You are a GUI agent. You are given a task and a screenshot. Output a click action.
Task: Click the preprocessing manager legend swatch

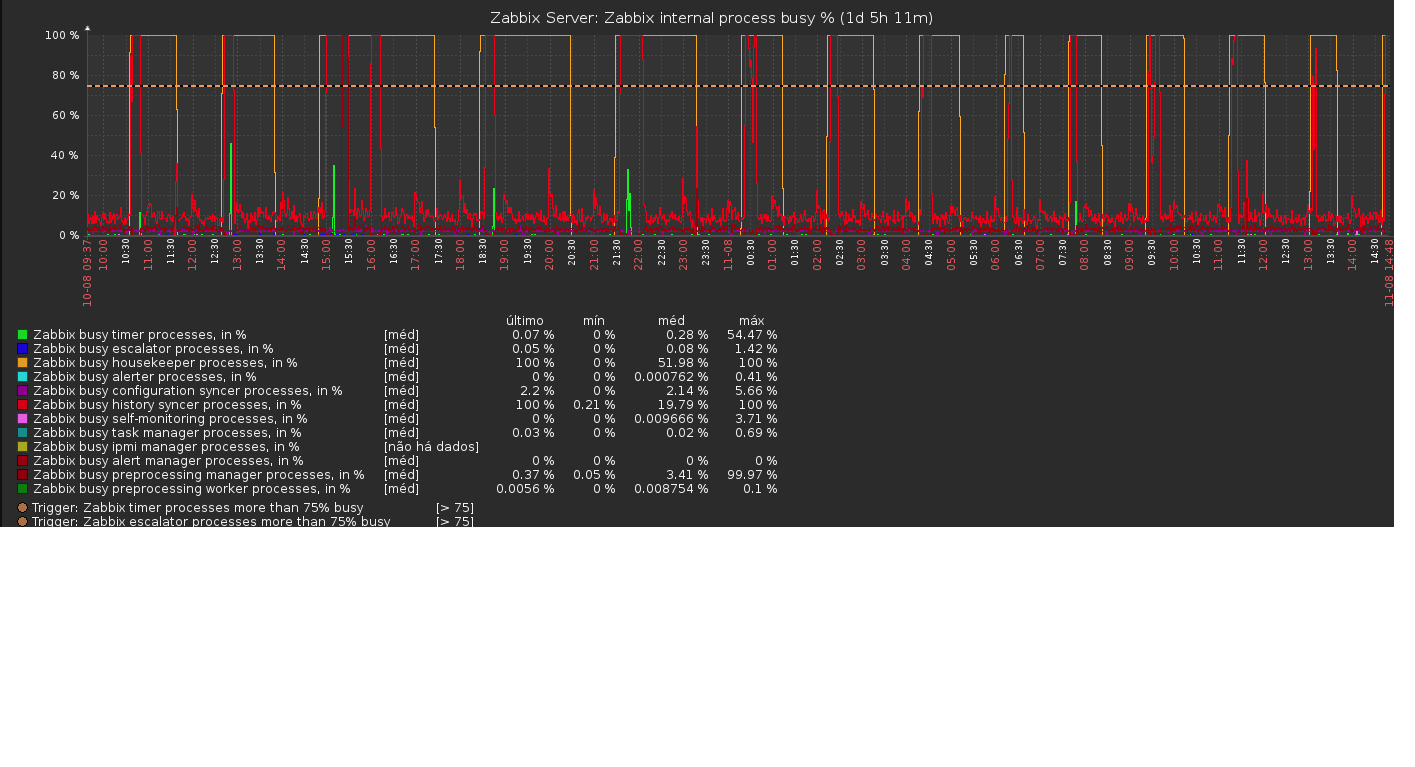pos(22,475)
